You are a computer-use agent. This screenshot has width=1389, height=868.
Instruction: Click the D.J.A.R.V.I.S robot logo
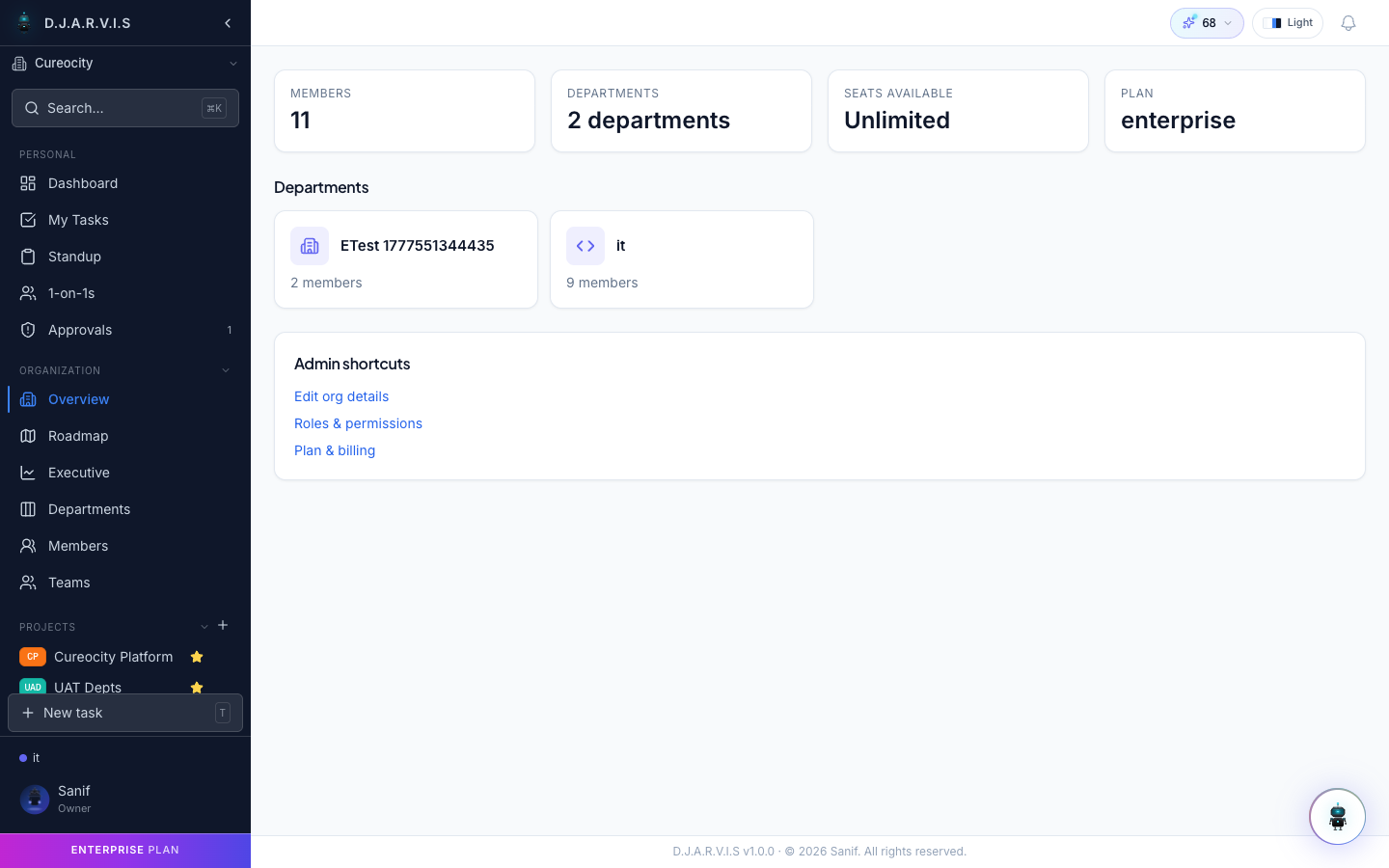[24, 22]
